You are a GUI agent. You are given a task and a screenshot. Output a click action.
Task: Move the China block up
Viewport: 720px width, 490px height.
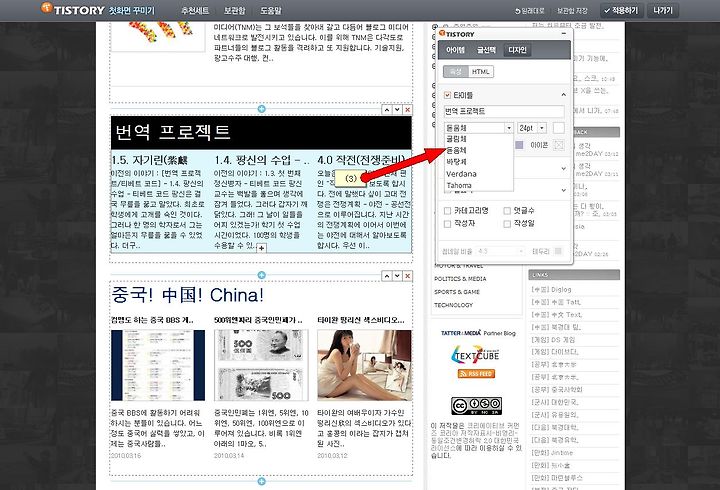pyautogui.click(x=387, y=276)
